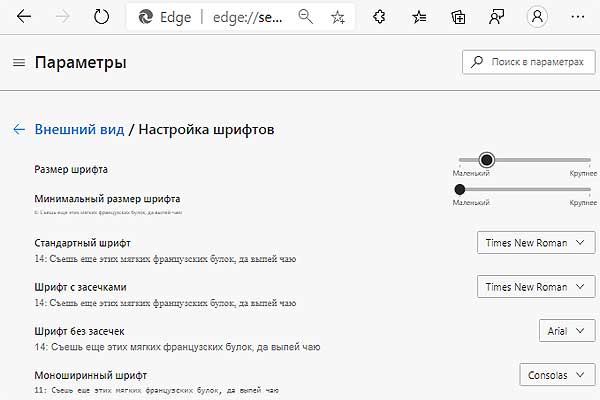
Task: Click the Размер шрифта label
Action: point(71,169)
